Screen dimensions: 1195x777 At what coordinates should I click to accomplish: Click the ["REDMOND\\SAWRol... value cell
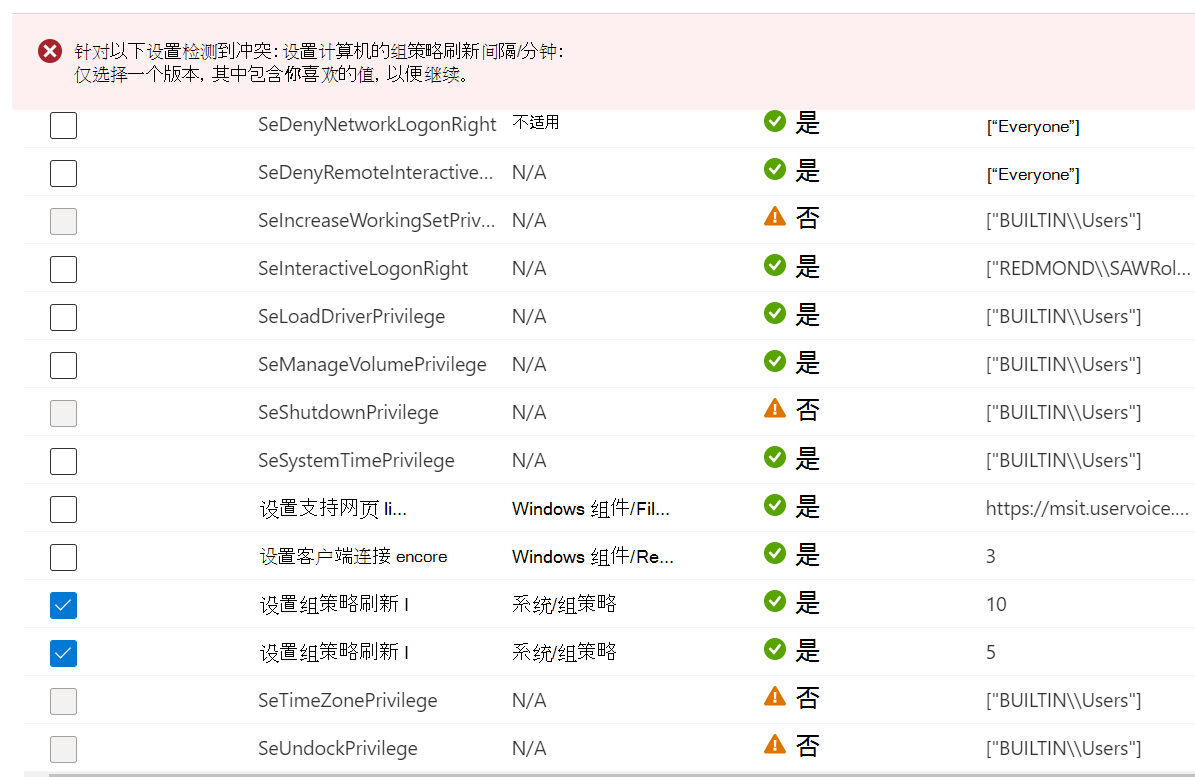tap(1088, 268)
